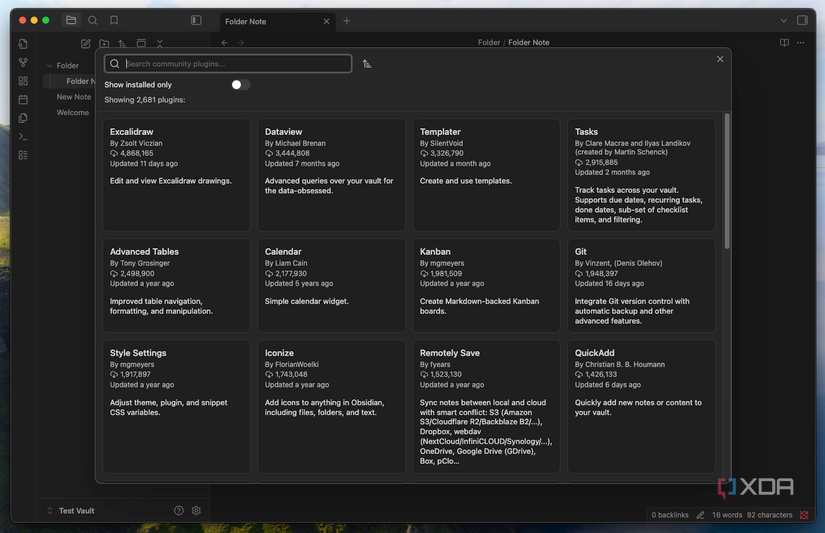Switch to the Folder Note tab
Viewport: 825px width, 533px height.
[x=277, y=22]
